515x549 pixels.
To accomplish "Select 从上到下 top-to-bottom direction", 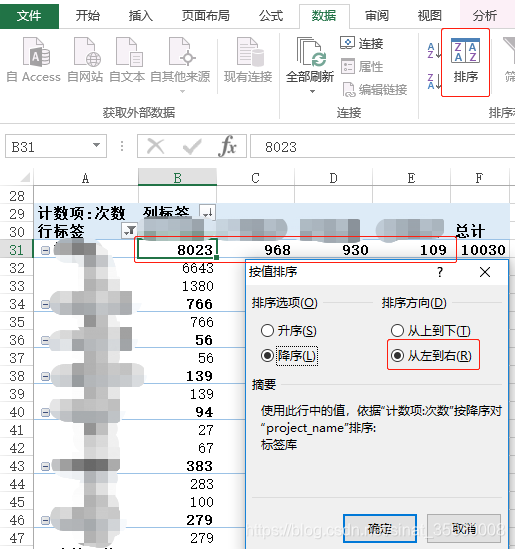I will pyautogui.click(x=430, y=331).
